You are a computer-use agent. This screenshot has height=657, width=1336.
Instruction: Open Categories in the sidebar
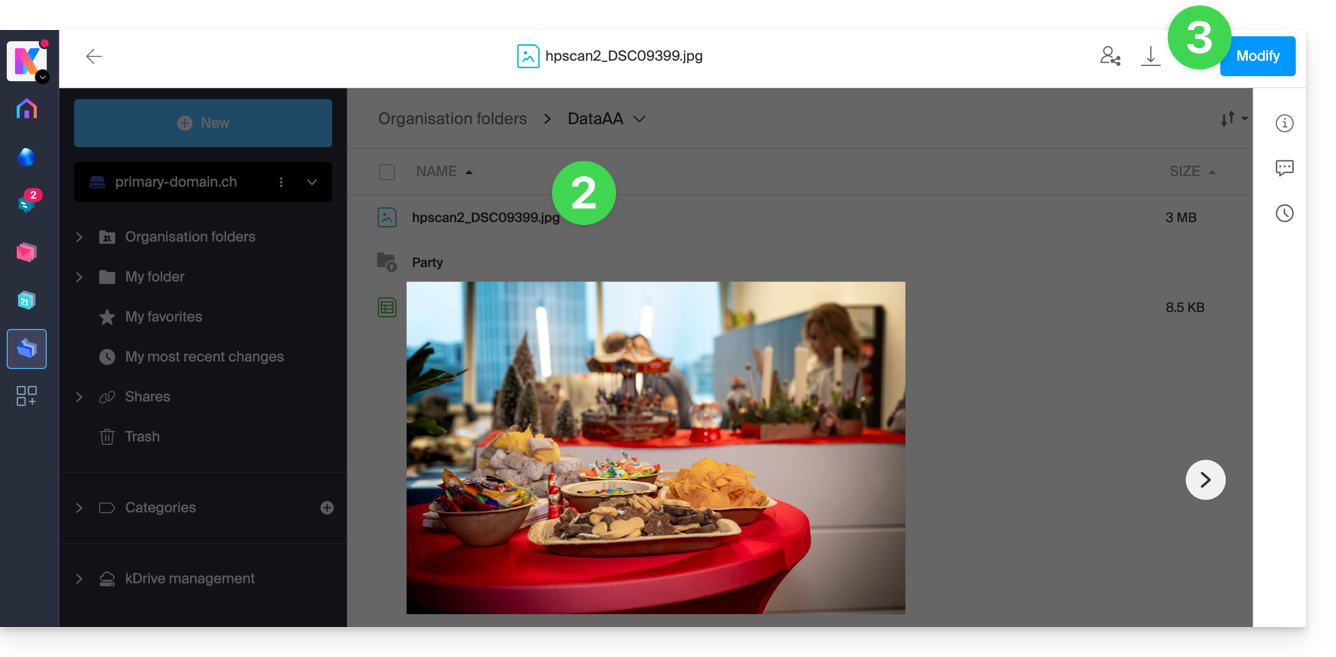click(160, 508)
